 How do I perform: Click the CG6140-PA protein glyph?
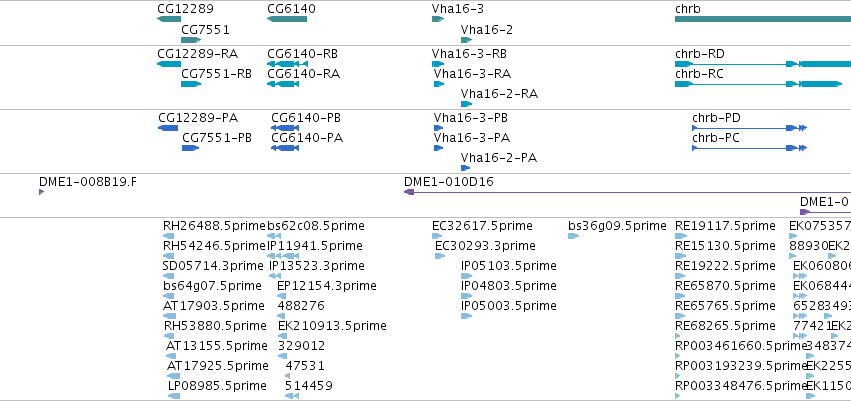[285, 148]
